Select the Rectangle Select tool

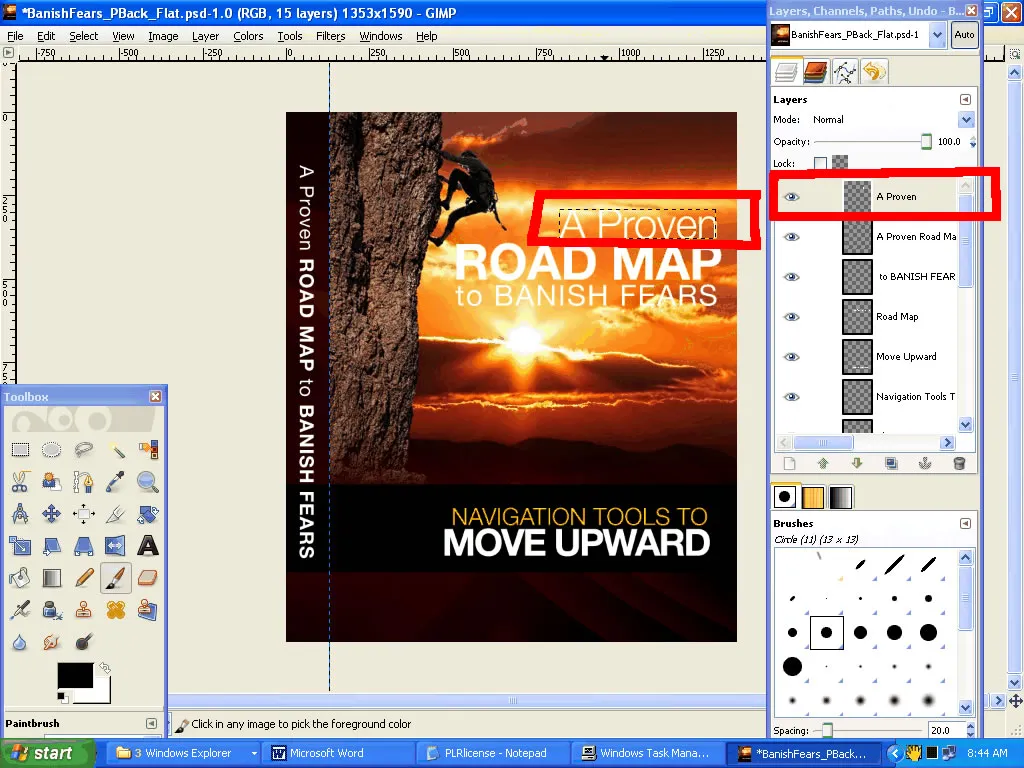click(20, 450)
